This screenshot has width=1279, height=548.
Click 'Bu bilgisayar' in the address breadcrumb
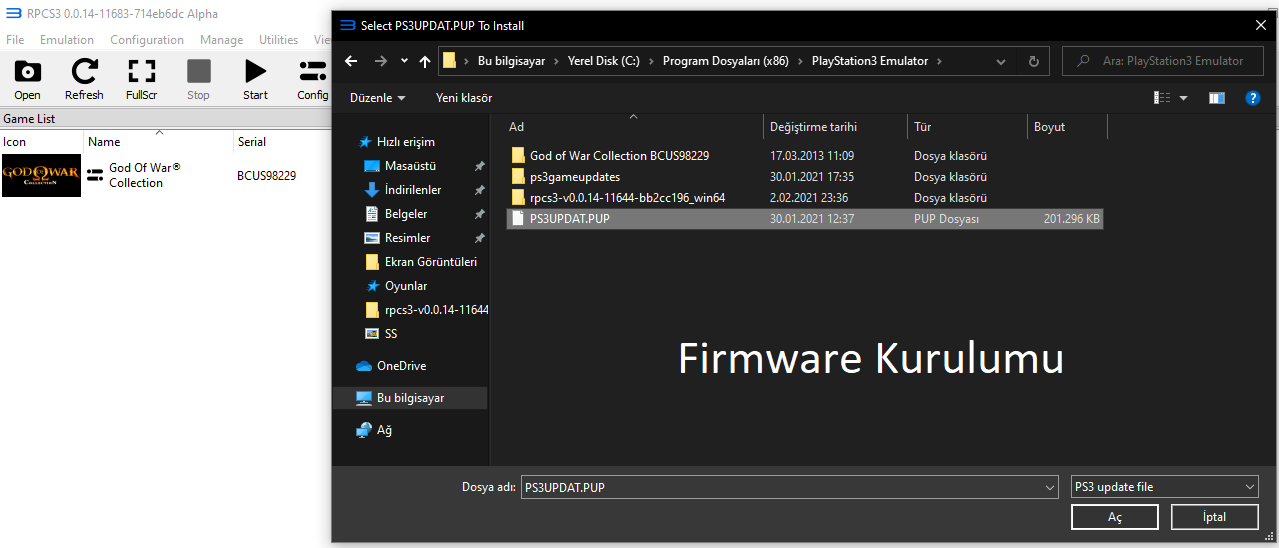pos(511,61)
